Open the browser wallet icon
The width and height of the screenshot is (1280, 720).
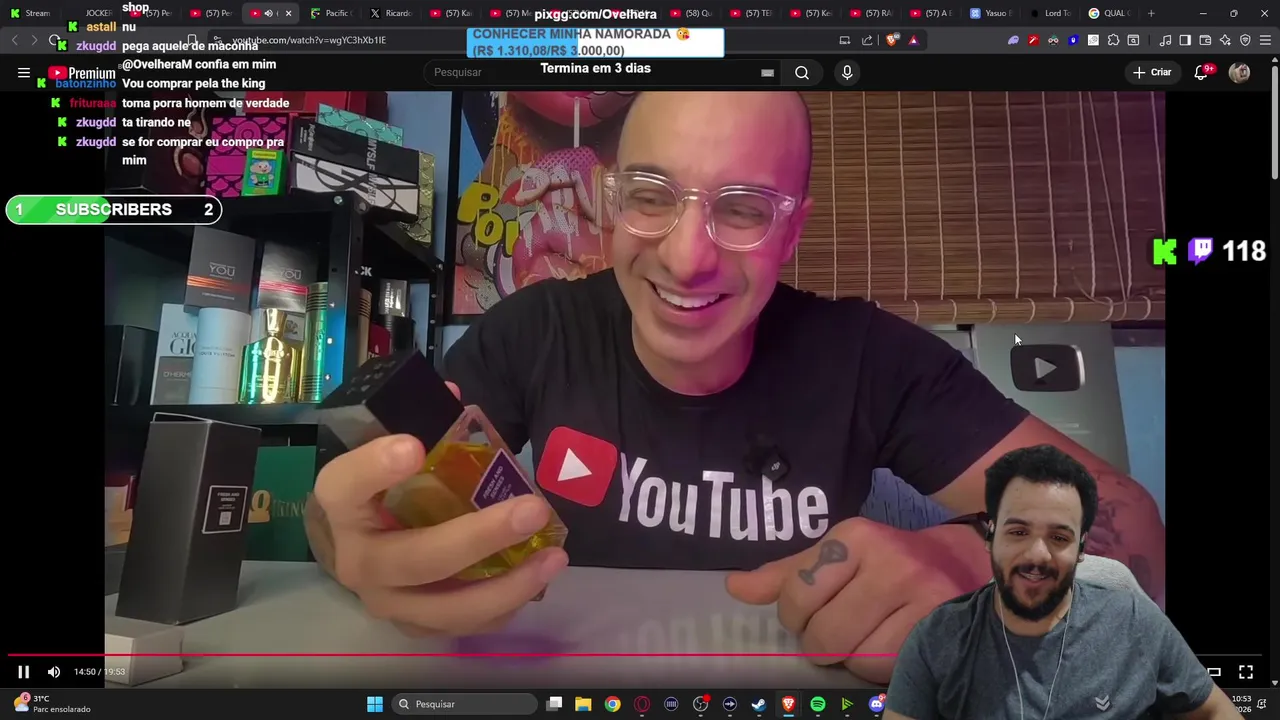(1205, 40)
